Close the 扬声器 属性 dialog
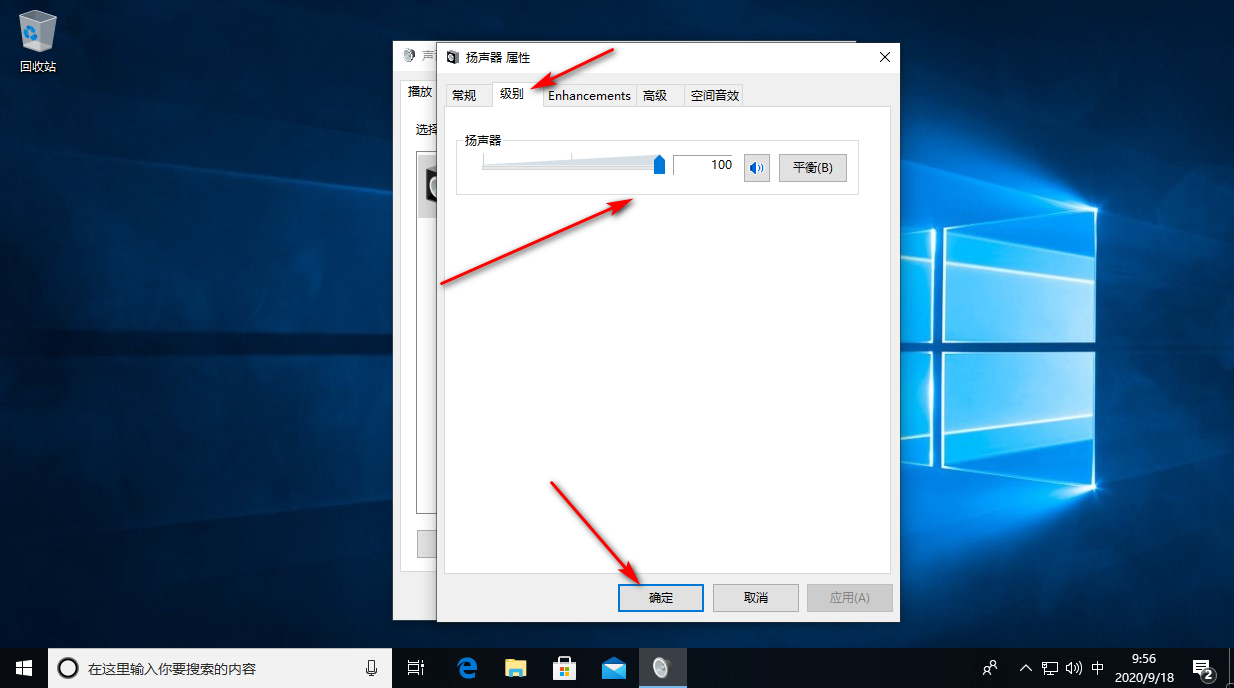The image size is (1234, 688). point(884,58)
